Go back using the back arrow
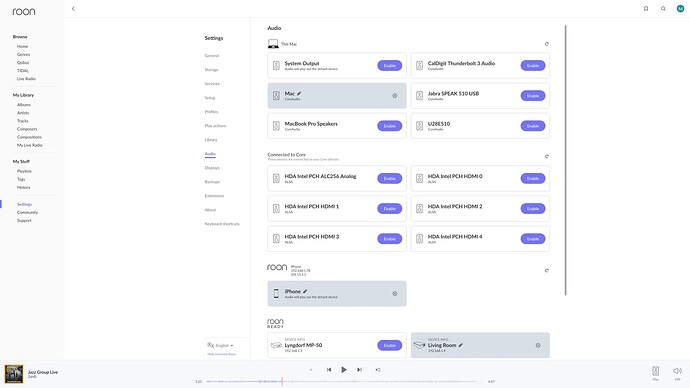Image resolution: width=690 pixels, height=388 pixels. [73, 9]
